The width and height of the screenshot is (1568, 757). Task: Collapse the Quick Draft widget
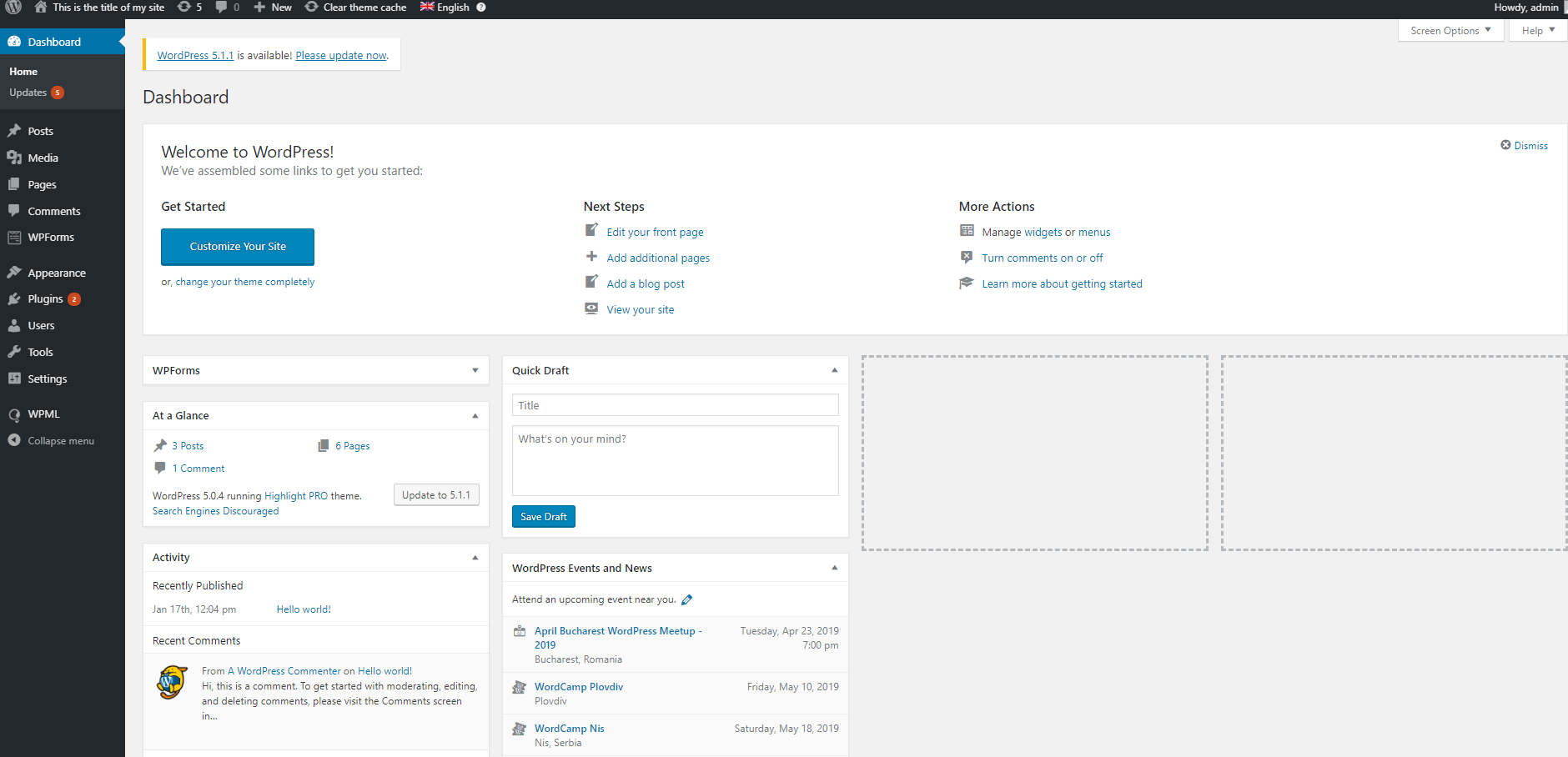point(834,370)
